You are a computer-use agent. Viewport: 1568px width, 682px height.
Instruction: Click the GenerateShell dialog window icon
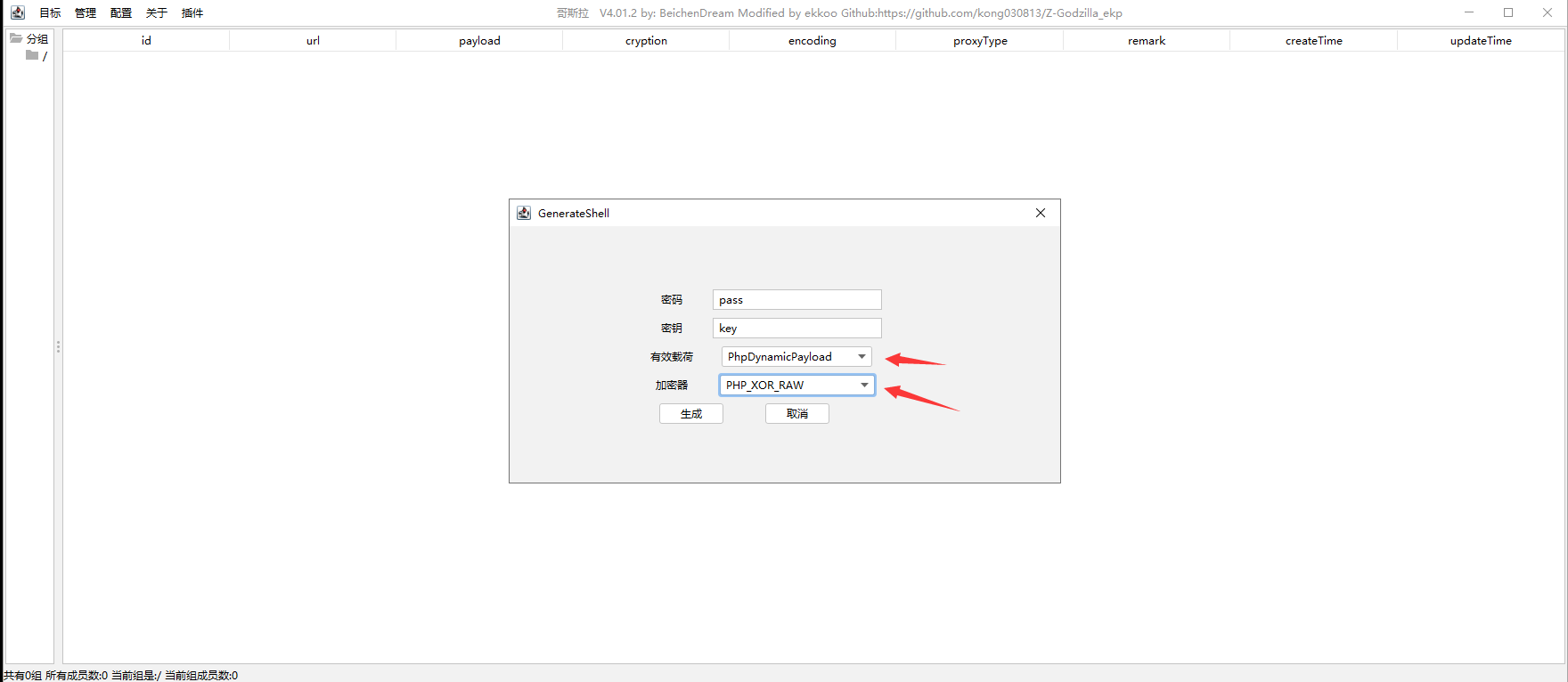tap(524, 213)
